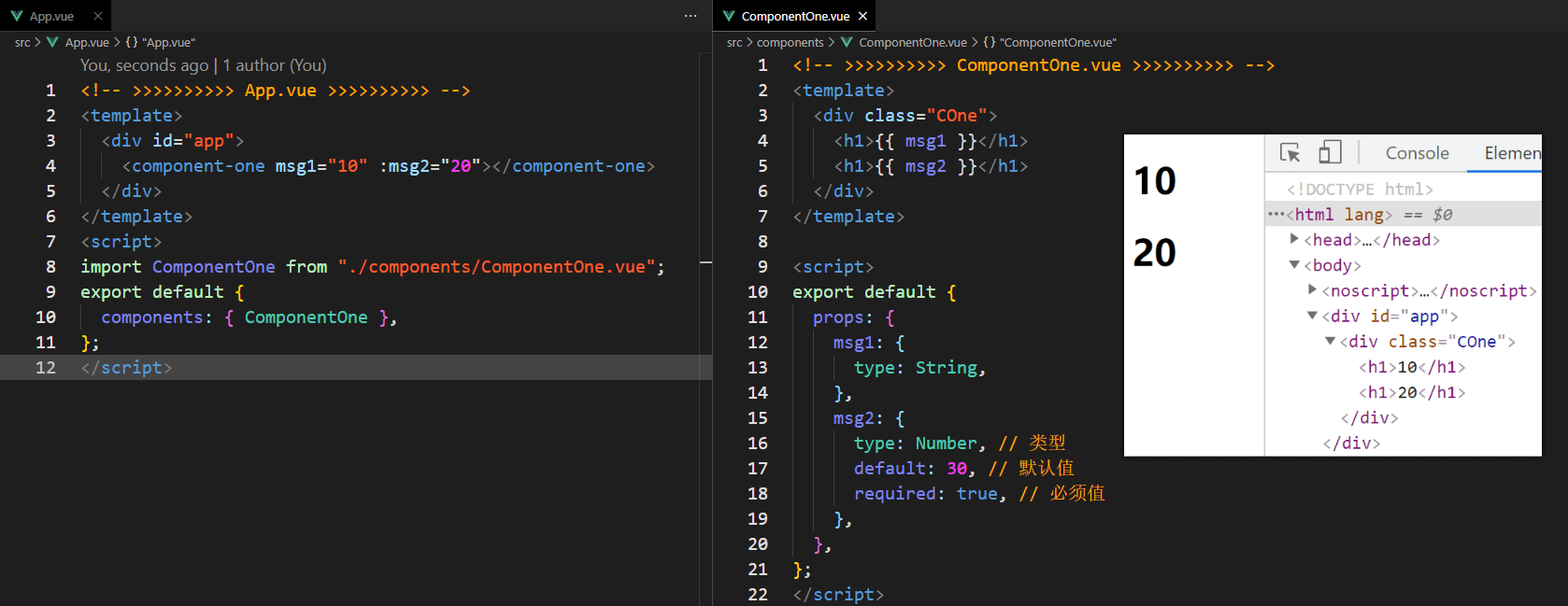Click the class="COne" div line
This screenshot has width=1568, height=606.
coord(905,115)
